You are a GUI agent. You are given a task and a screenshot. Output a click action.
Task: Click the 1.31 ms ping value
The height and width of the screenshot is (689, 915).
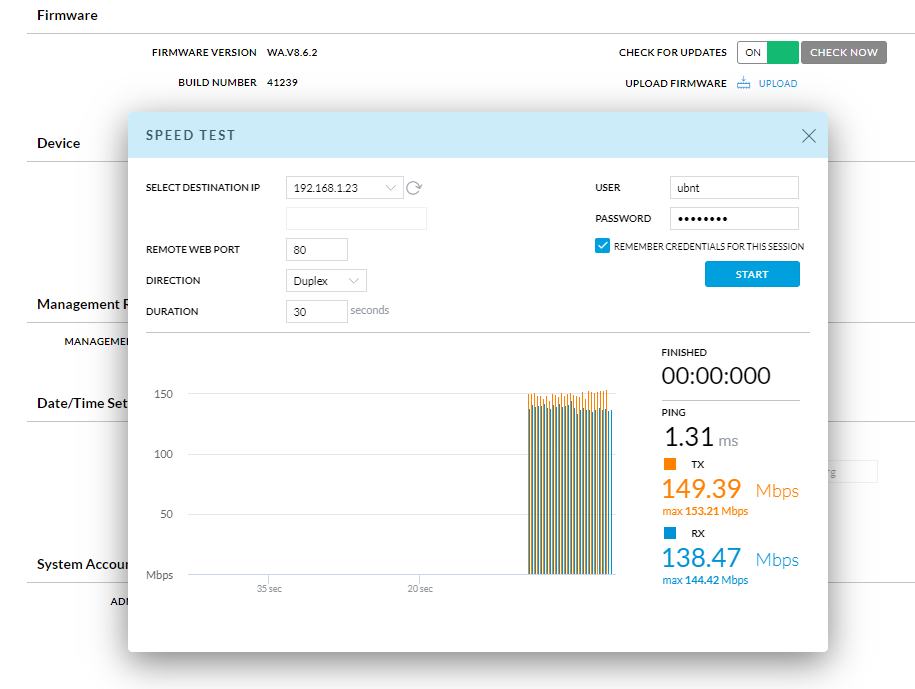[701, 437]
